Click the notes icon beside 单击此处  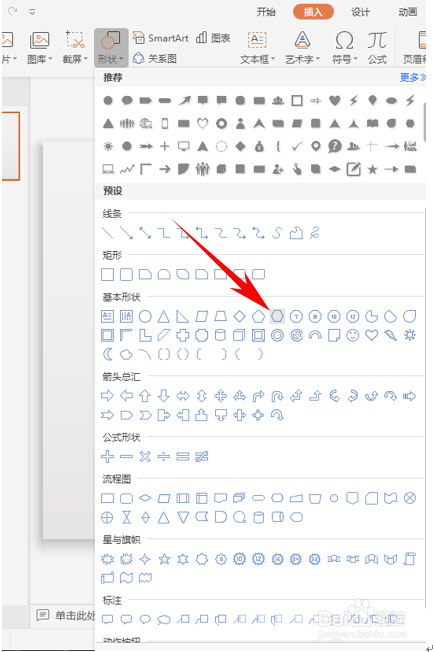pos(42,615)
